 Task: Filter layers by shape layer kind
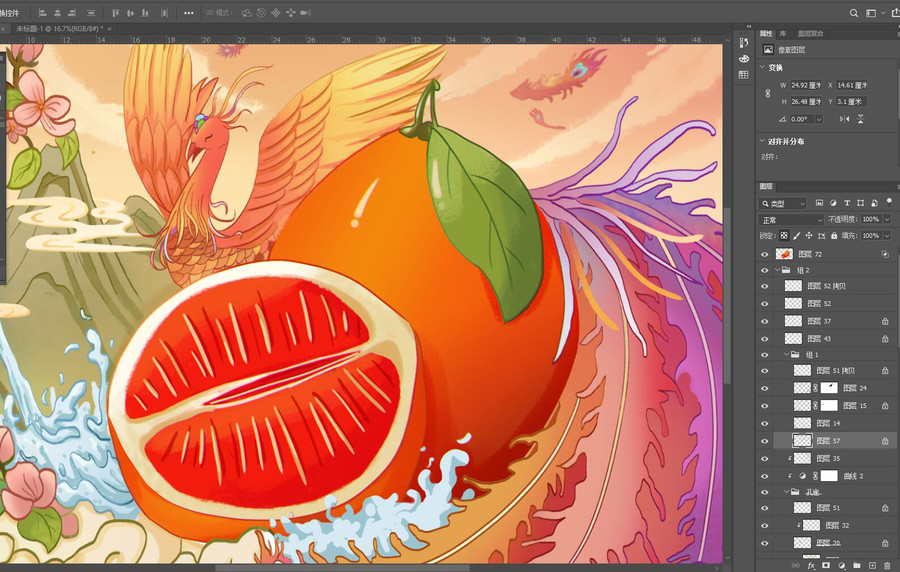(x=860, y=203)
